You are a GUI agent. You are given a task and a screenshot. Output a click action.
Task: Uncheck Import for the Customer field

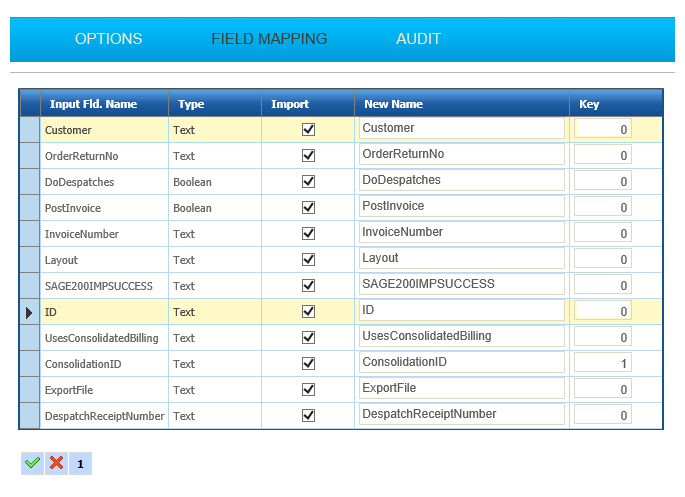pos(308,130)
